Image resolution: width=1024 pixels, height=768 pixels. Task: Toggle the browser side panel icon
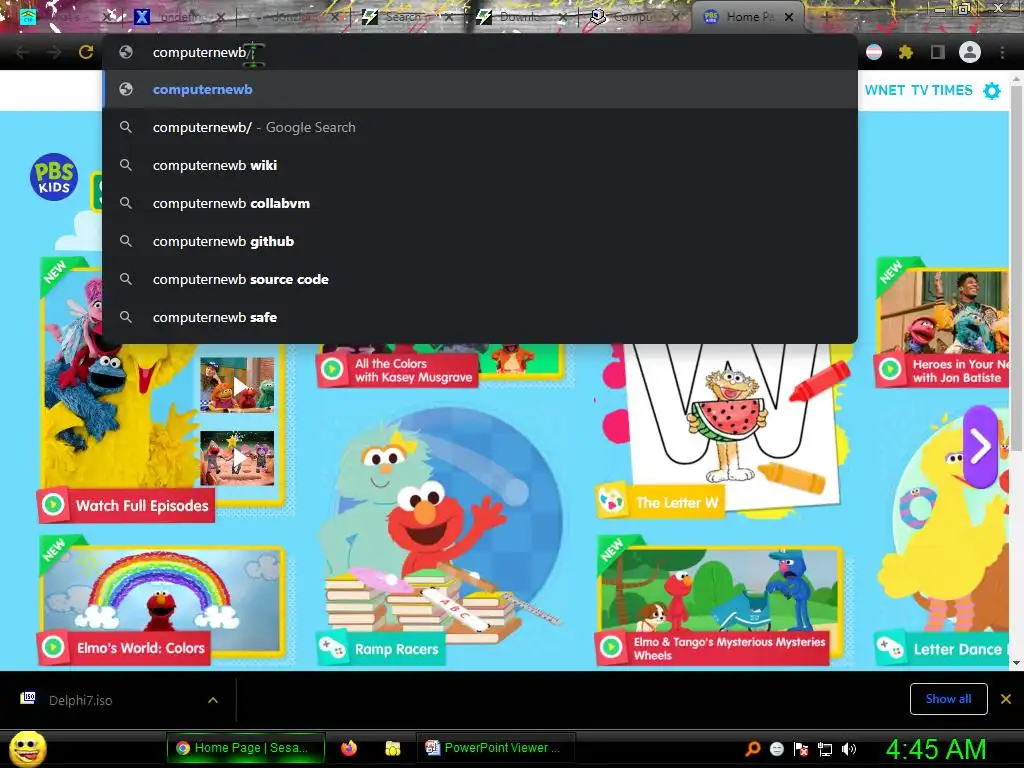(938, 52)
